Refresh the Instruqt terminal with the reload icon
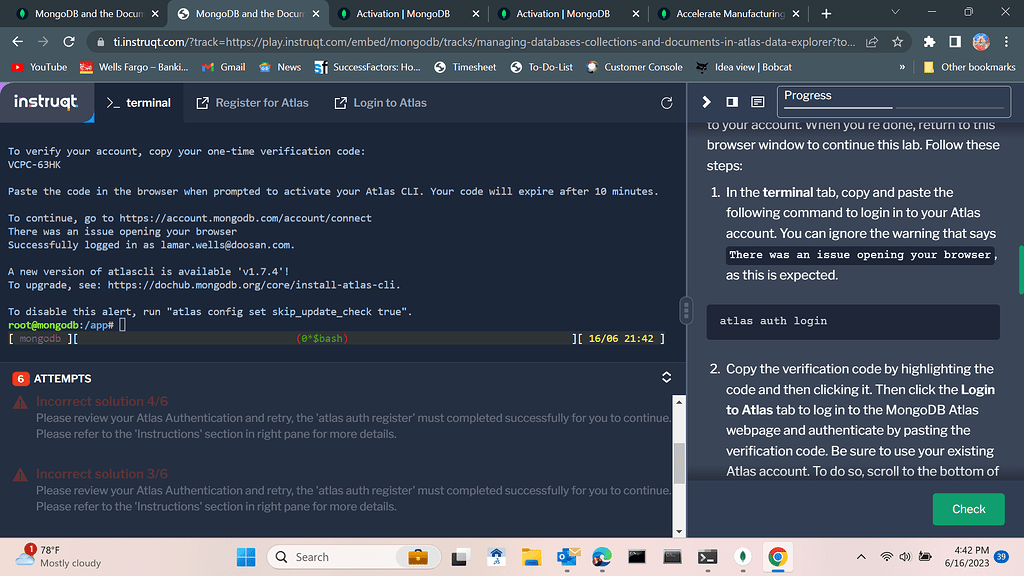1024x576 pixels. pos(667,103)
